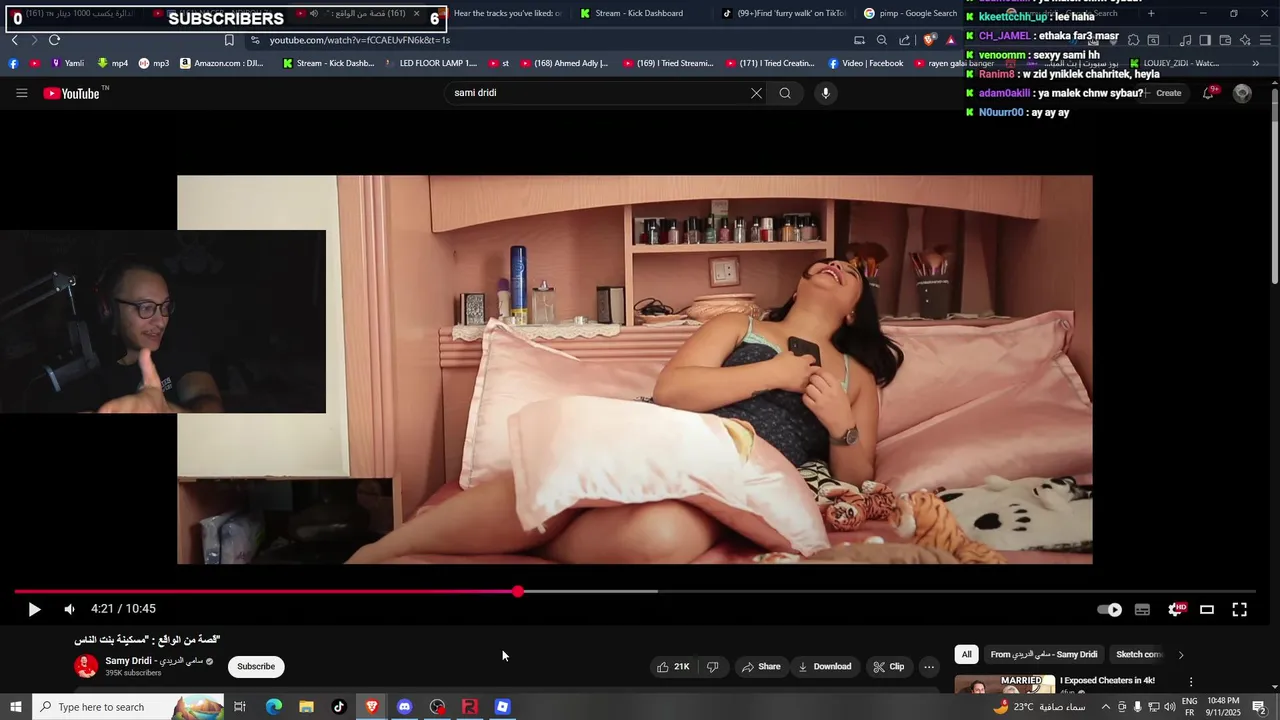The height and width of the screenshot is (720, 1280).
Task: Open the Samy Dridi channel name link
Action: pyautogui.click(x=155, y=661)
